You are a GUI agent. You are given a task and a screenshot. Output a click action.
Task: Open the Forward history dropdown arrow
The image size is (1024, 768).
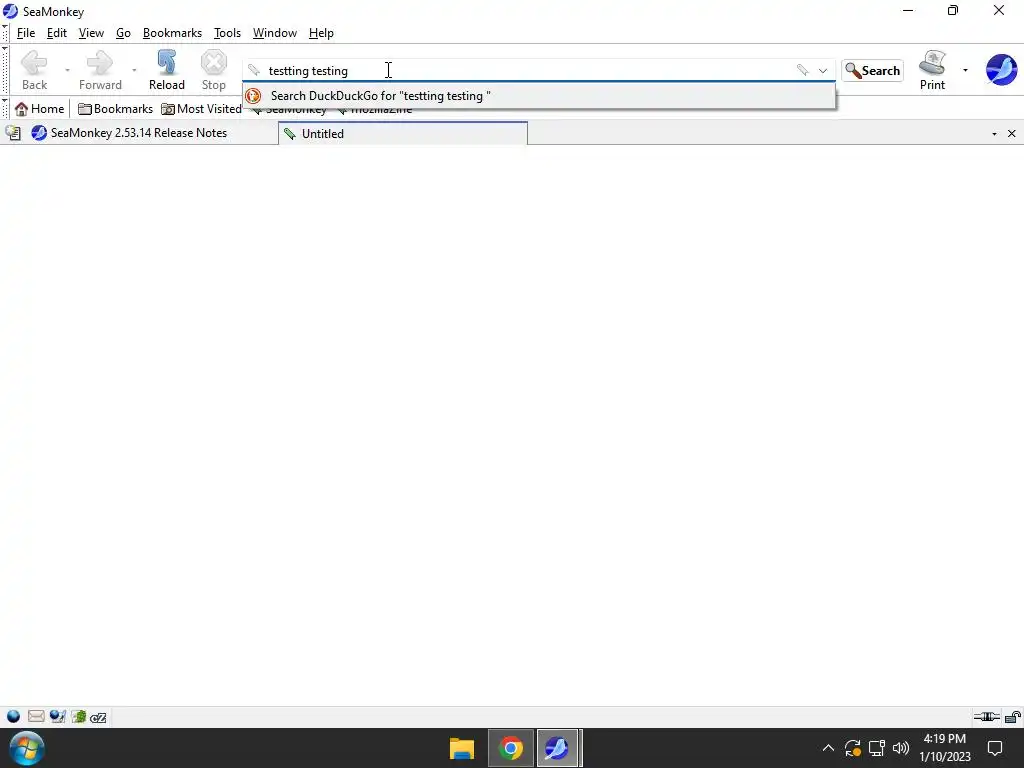click(134, 70)
